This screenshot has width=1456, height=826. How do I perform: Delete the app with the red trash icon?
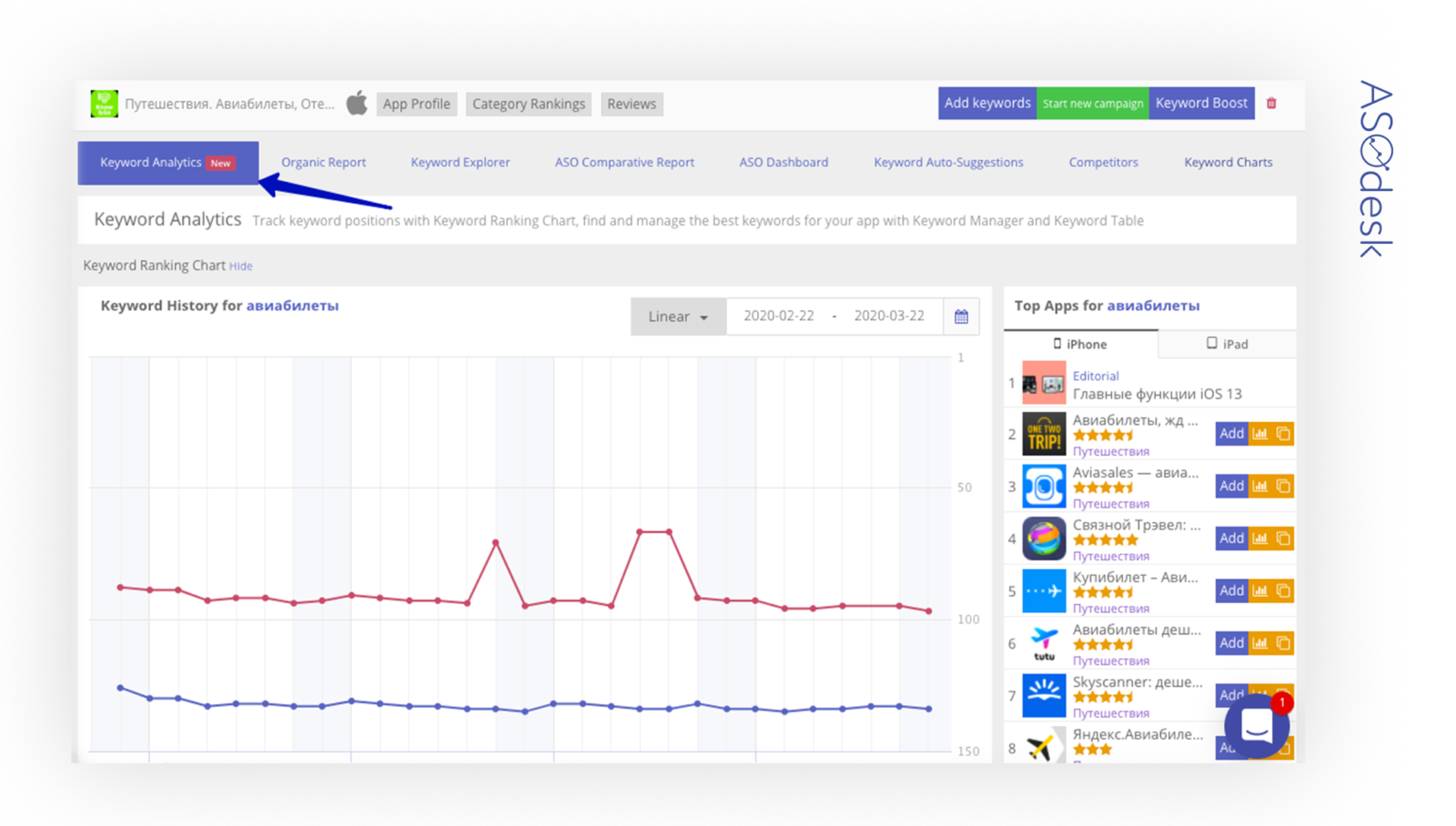(x=1271, y=103)
